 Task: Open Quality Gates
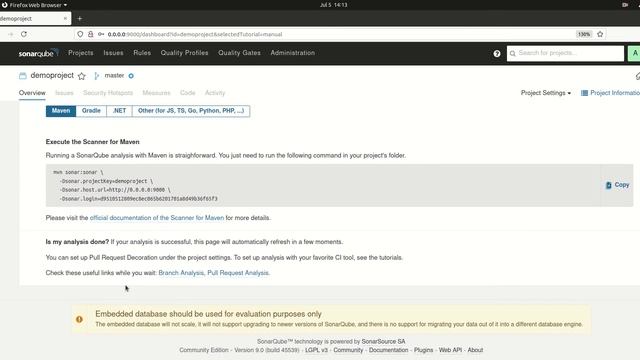tap(239, 53)
